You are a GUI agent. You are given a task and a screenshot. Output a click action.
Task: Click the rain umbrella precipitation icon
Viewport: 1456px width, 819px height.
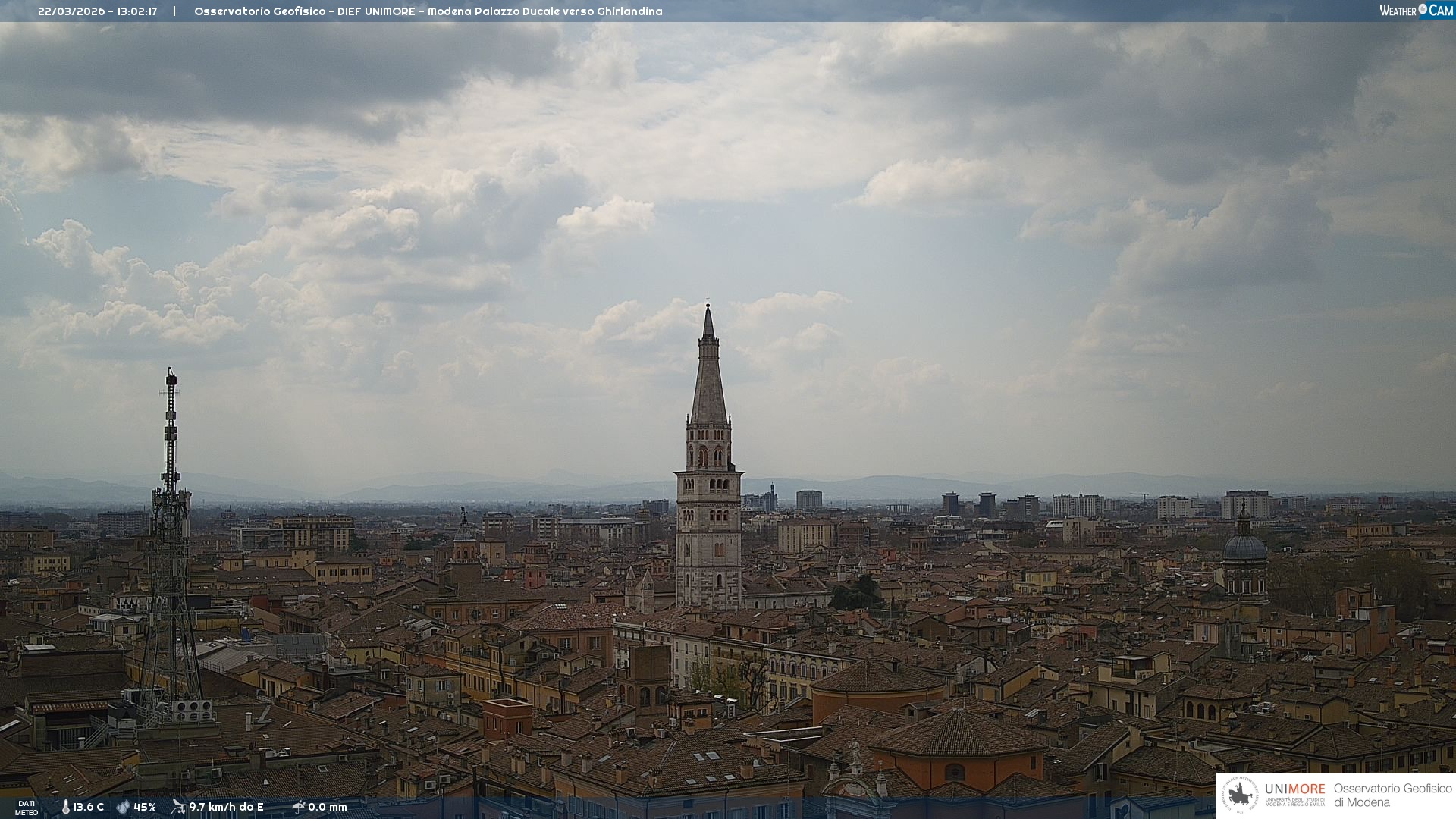point(298,807)
